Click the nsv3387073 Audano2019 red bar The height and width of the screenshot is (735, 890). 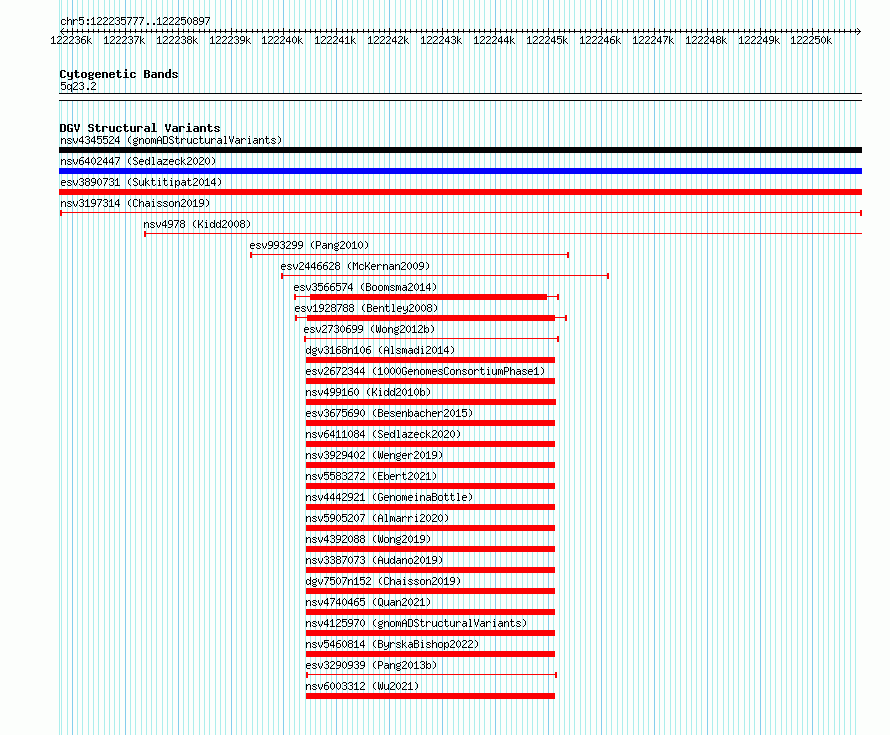[x=430, y=570]
